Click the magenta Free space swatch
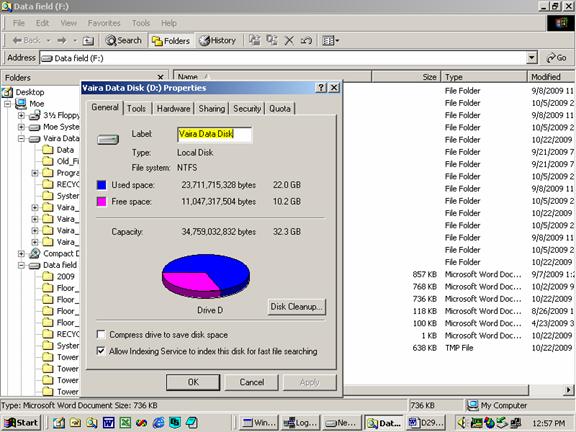 102,201
